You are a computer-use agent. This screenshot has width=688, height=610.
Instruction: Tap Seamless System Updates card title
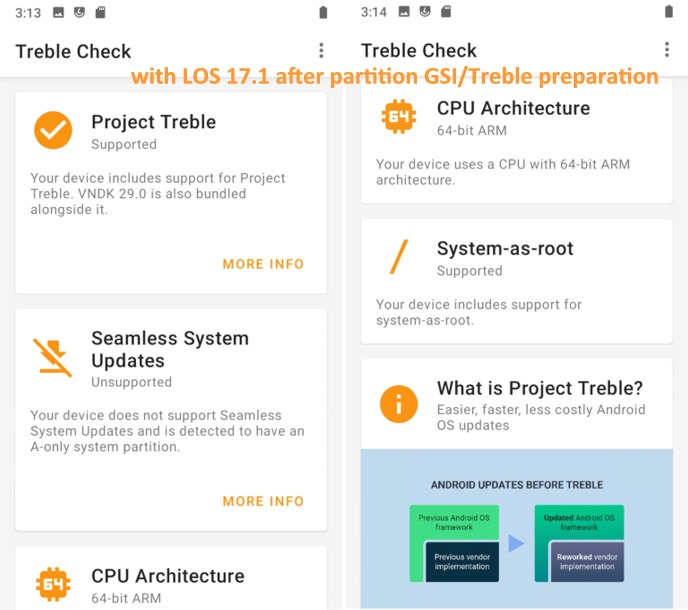(x=170, y=349)
